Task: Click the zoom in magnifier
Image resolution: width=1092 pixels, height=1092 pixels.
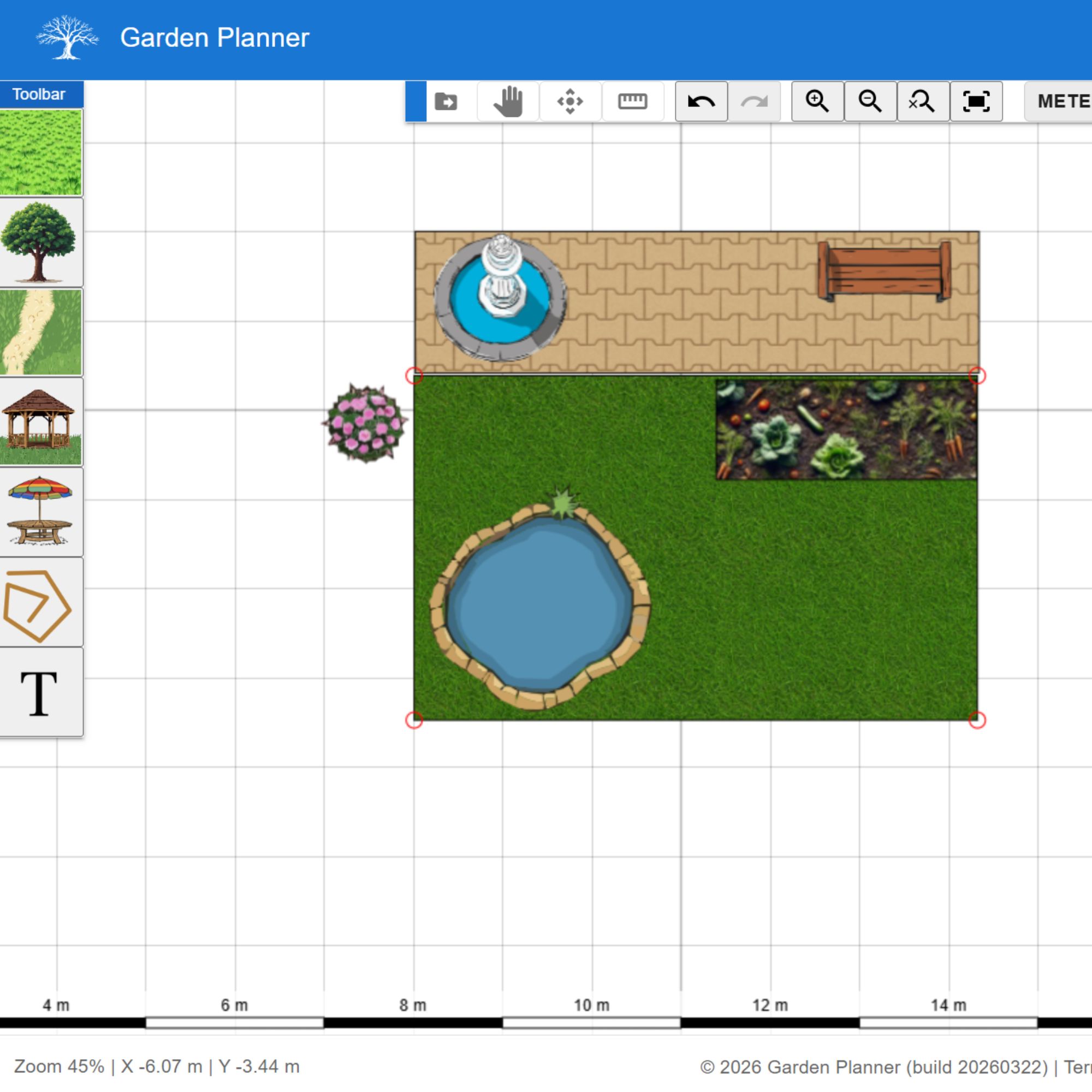Action: 817,102
